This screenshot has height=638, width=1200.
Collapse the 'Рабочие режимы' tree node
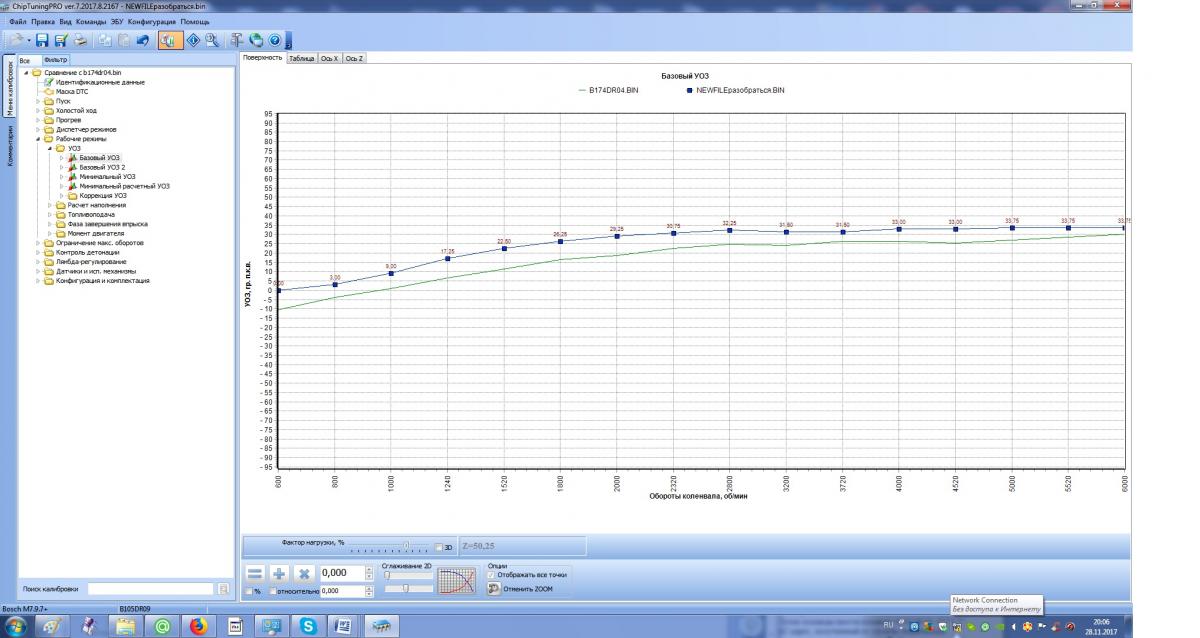[38, 139]
